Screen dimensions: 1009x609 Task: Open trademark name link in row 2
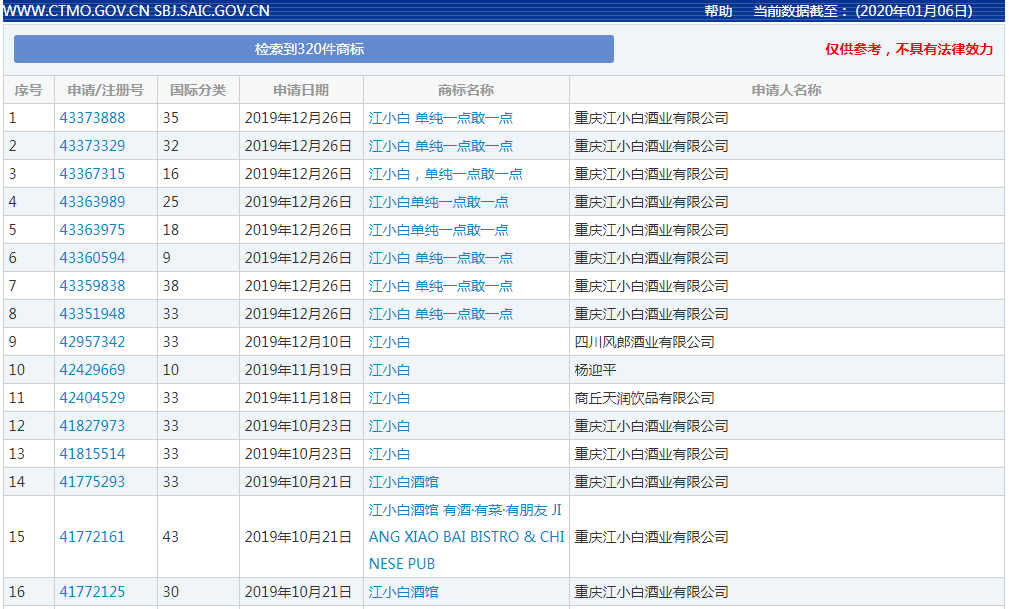441,146
